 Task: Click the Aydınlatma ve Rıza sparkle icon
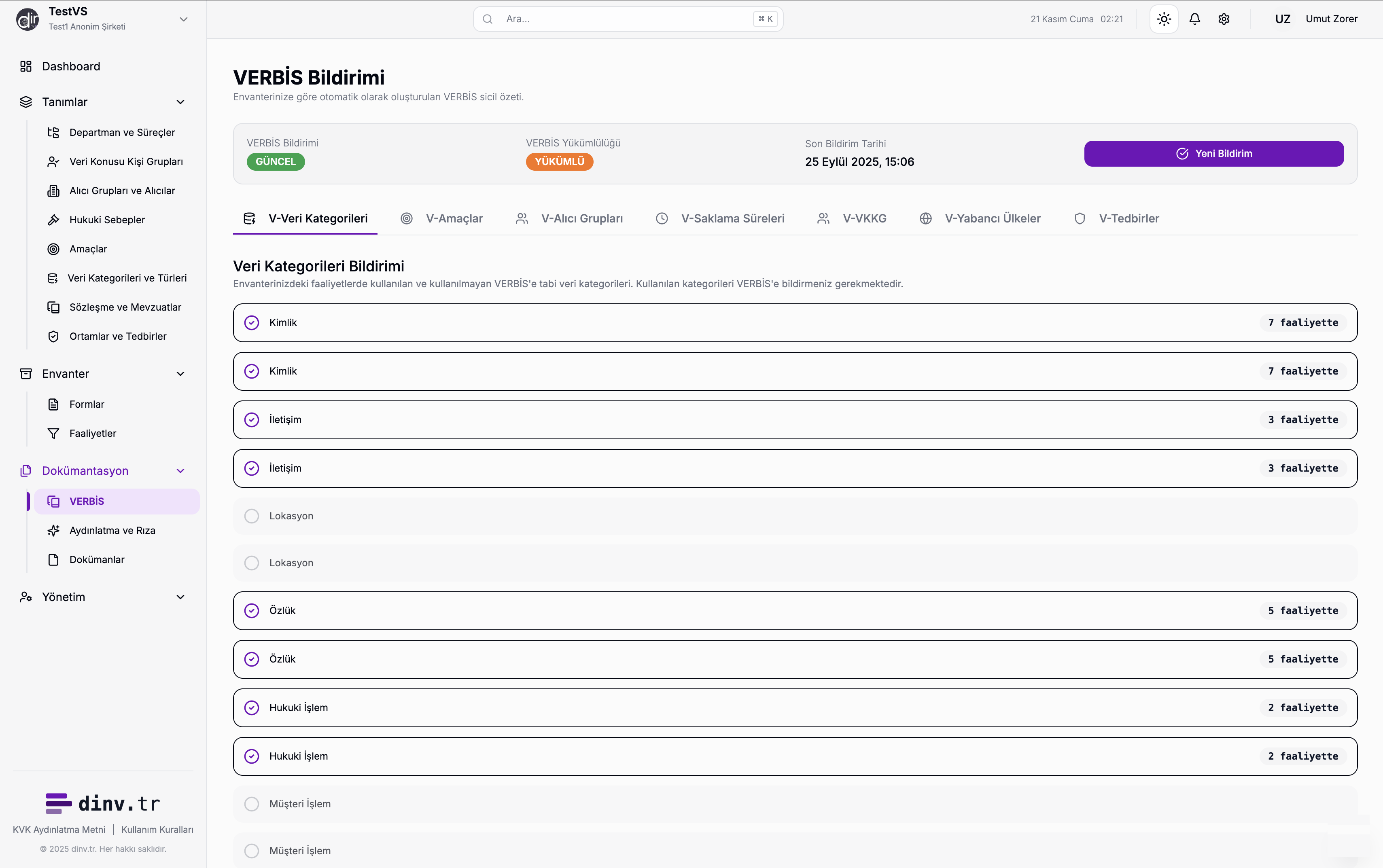(x=53, y=530)
